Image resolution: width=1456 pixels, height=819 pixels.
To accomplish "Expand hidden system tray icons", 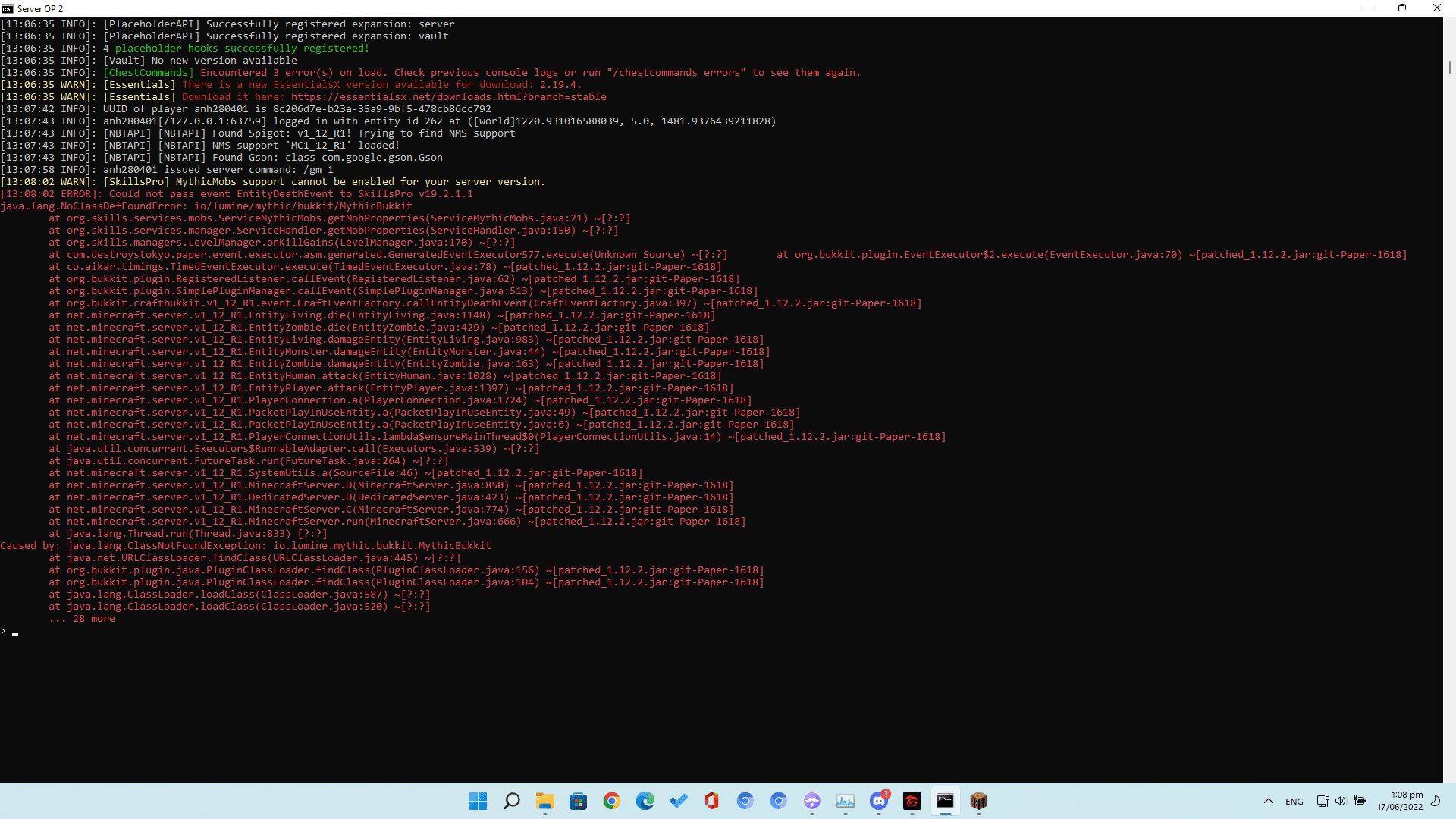I will [x=1269, y=801].
